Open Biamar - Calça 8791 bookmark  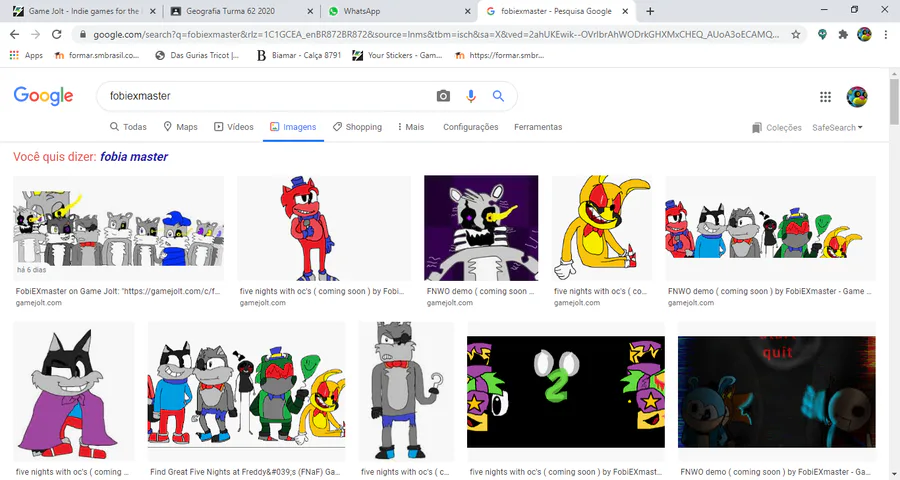point(298,55)
